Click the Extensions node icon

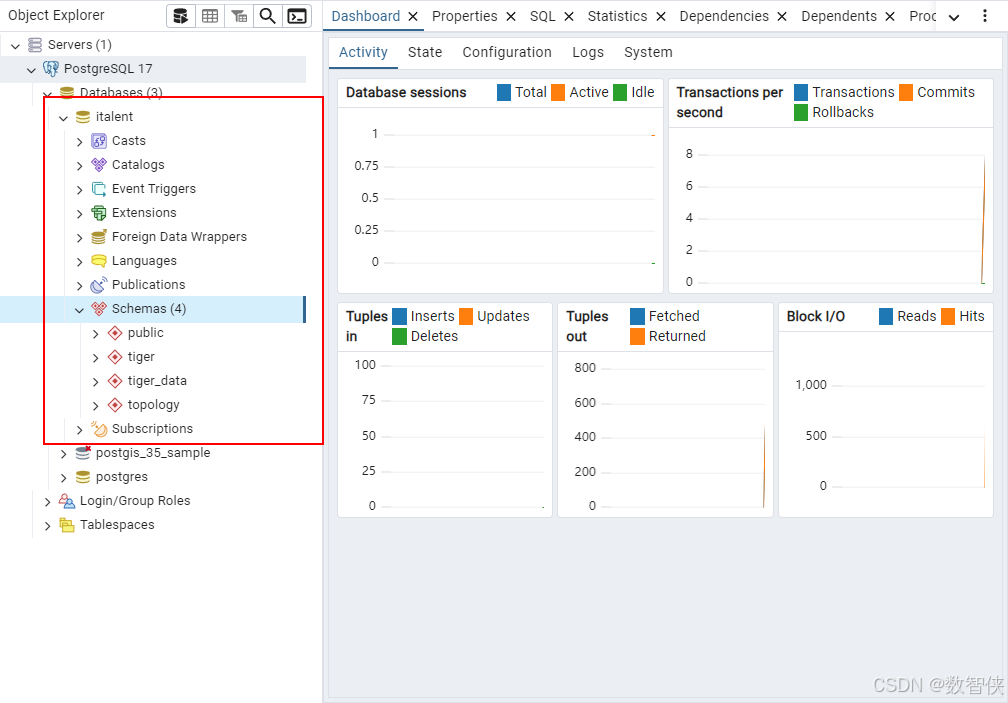[99, 213]
